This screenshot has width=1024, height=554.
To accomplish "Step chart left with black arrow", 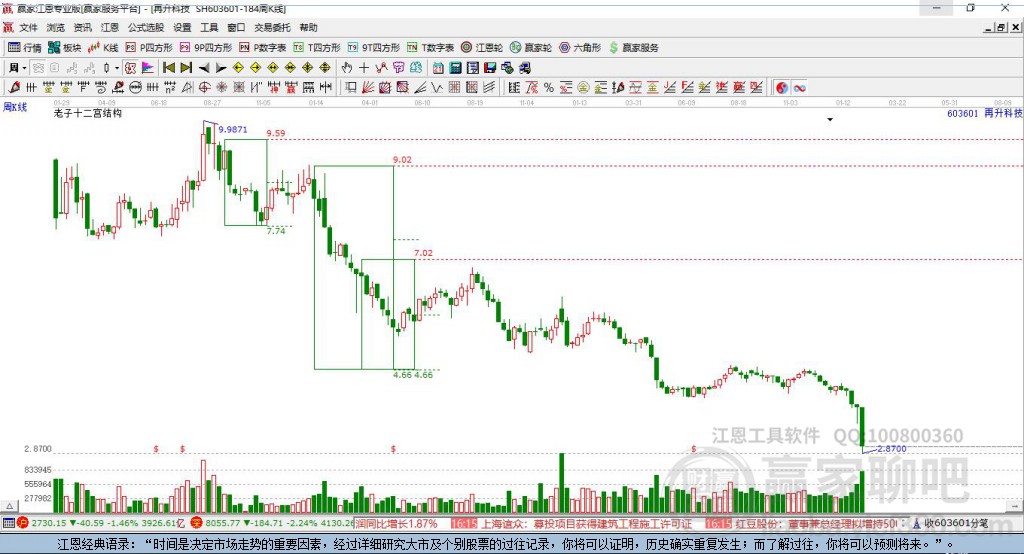I will click(204, 68).
